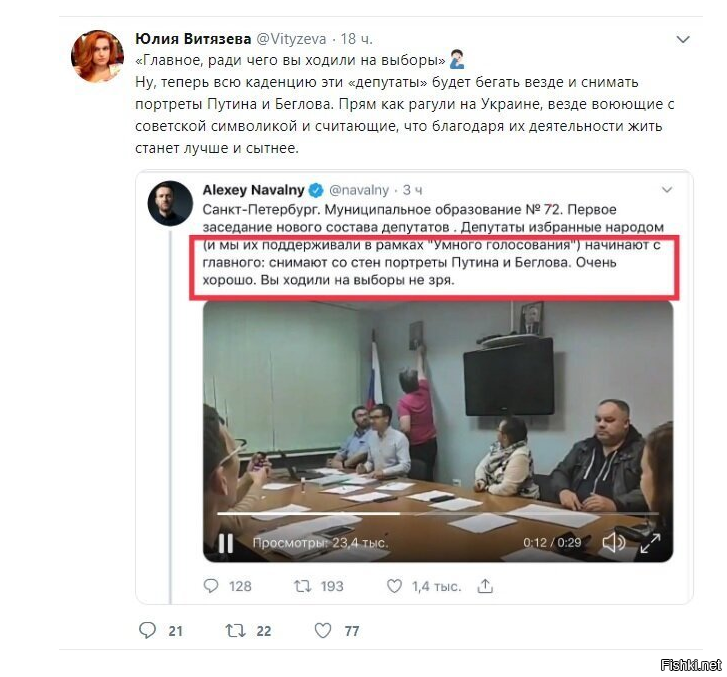Pause the embedded video playback
Viewport: 727px width, 677px height.
pos(226,543)
